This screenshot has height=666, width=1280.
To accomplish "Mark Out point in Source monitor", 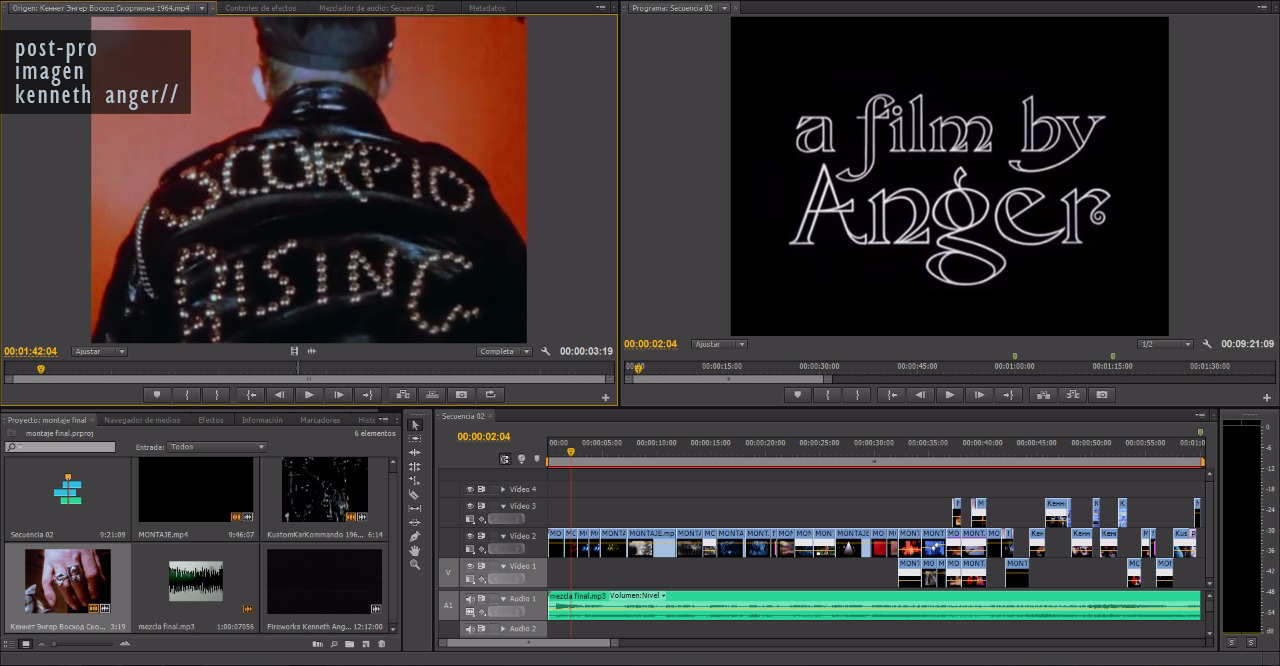I will (x=217, y=395).
